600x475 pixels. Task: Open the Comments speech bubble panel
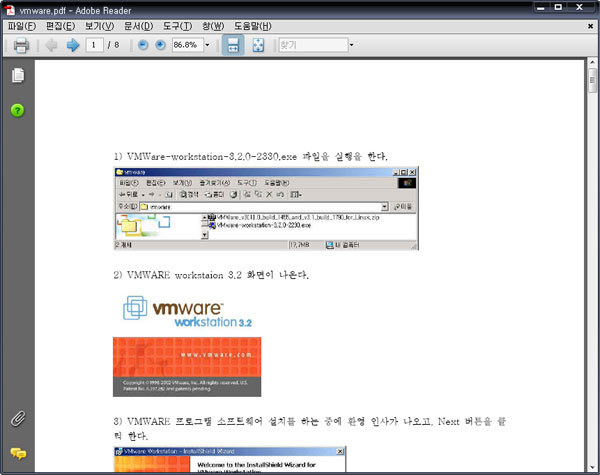click(x=18, y=454)
